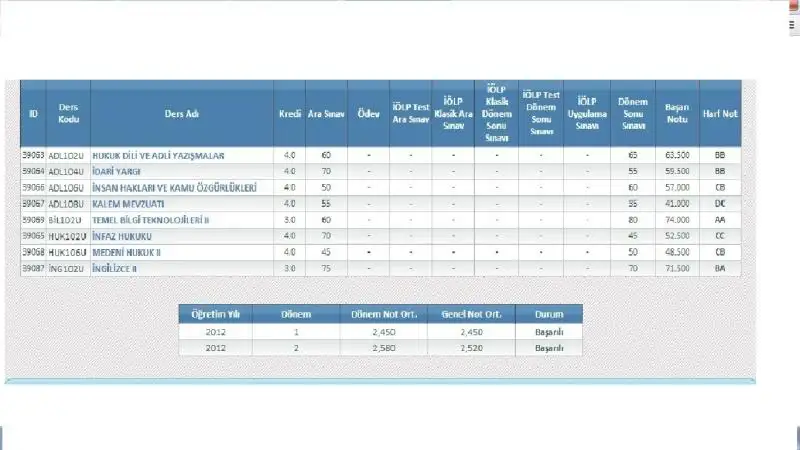This screenshot has height=450, width=800.
Task: Open the MEDENİ HUKUK II course
Action: point(127,252)
